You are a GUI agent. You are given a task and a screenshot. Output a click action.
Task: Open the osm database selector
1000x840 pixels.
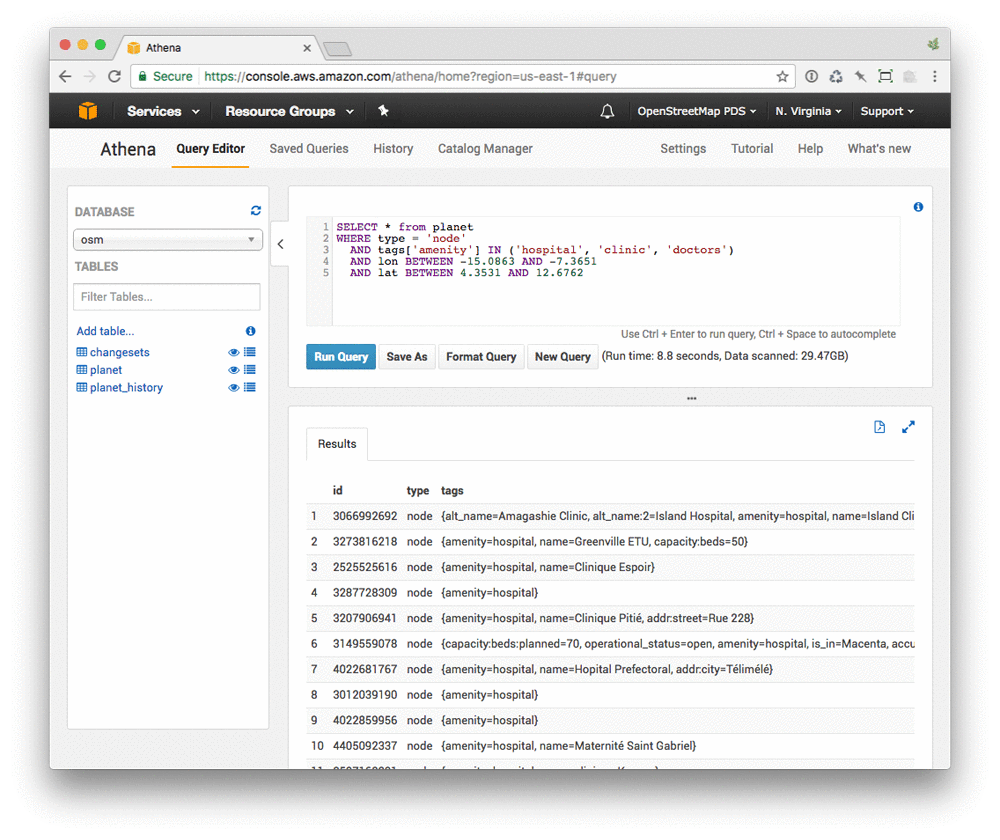[x=168, y=240]
